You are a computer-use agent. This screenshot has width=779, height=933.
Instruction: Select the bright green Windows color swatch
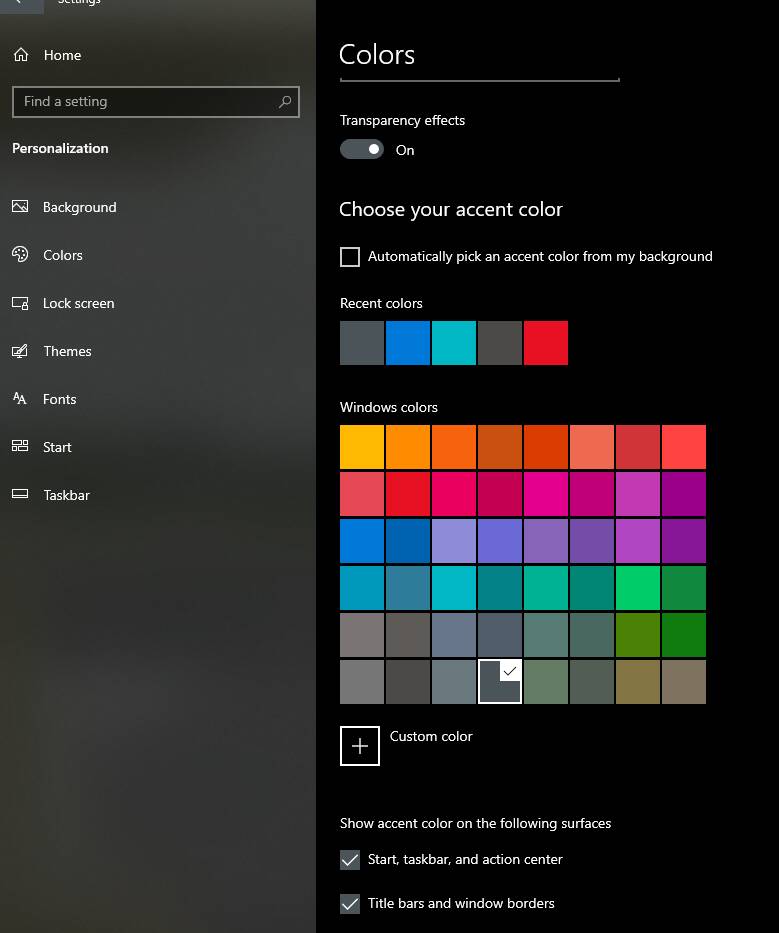(638, 588)
